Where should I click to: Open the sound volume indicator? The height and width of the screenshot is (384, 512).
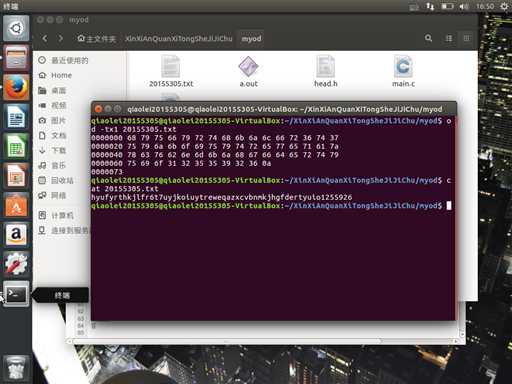[464, 6]
